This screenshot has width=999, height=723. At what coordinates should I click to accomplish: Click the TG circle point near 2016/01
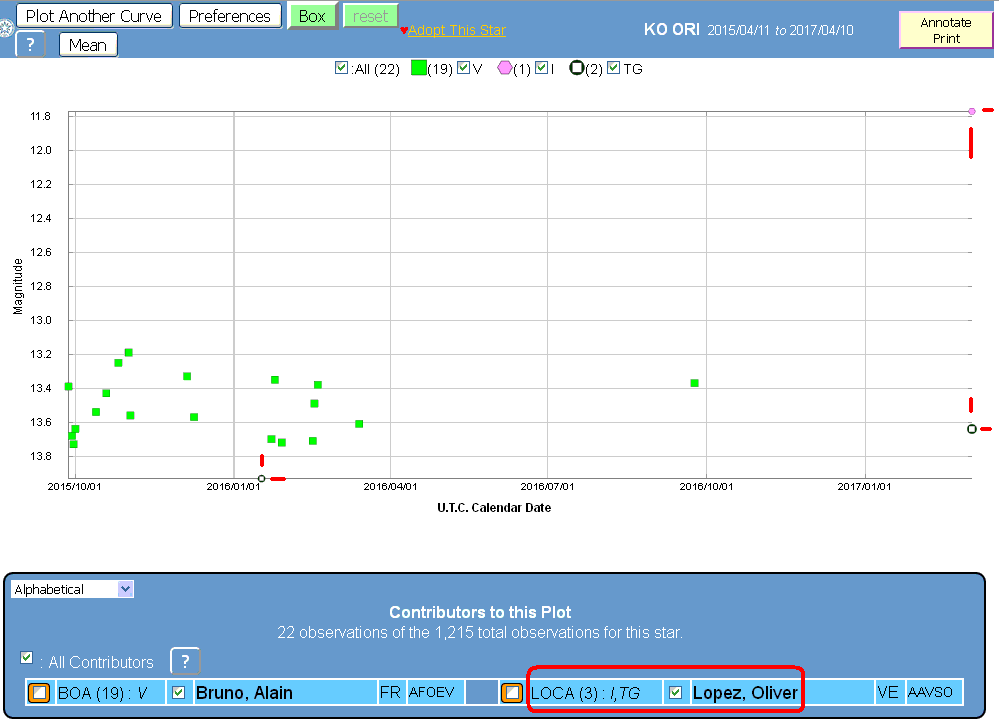tap(261, 478)
